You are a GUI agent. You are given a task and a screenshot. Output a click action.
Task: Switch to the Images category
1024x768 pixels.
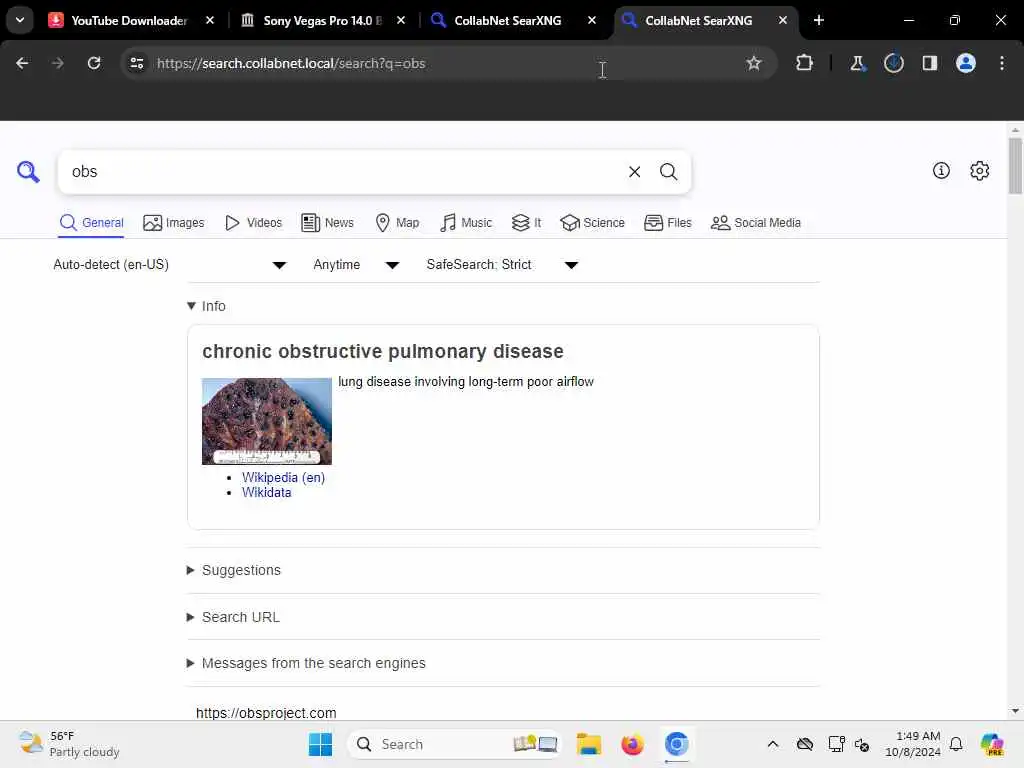(x=174, y=223)
